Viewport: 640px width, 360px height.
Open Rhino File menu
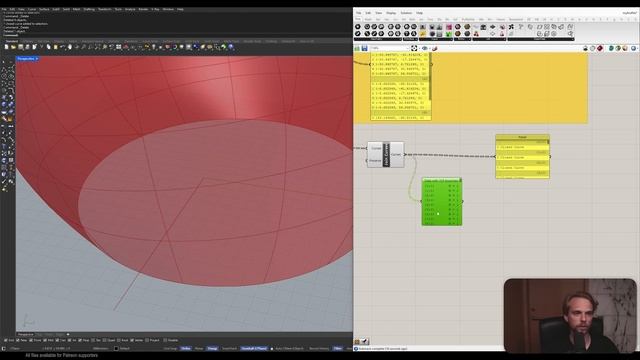click(x=4, y=9)
